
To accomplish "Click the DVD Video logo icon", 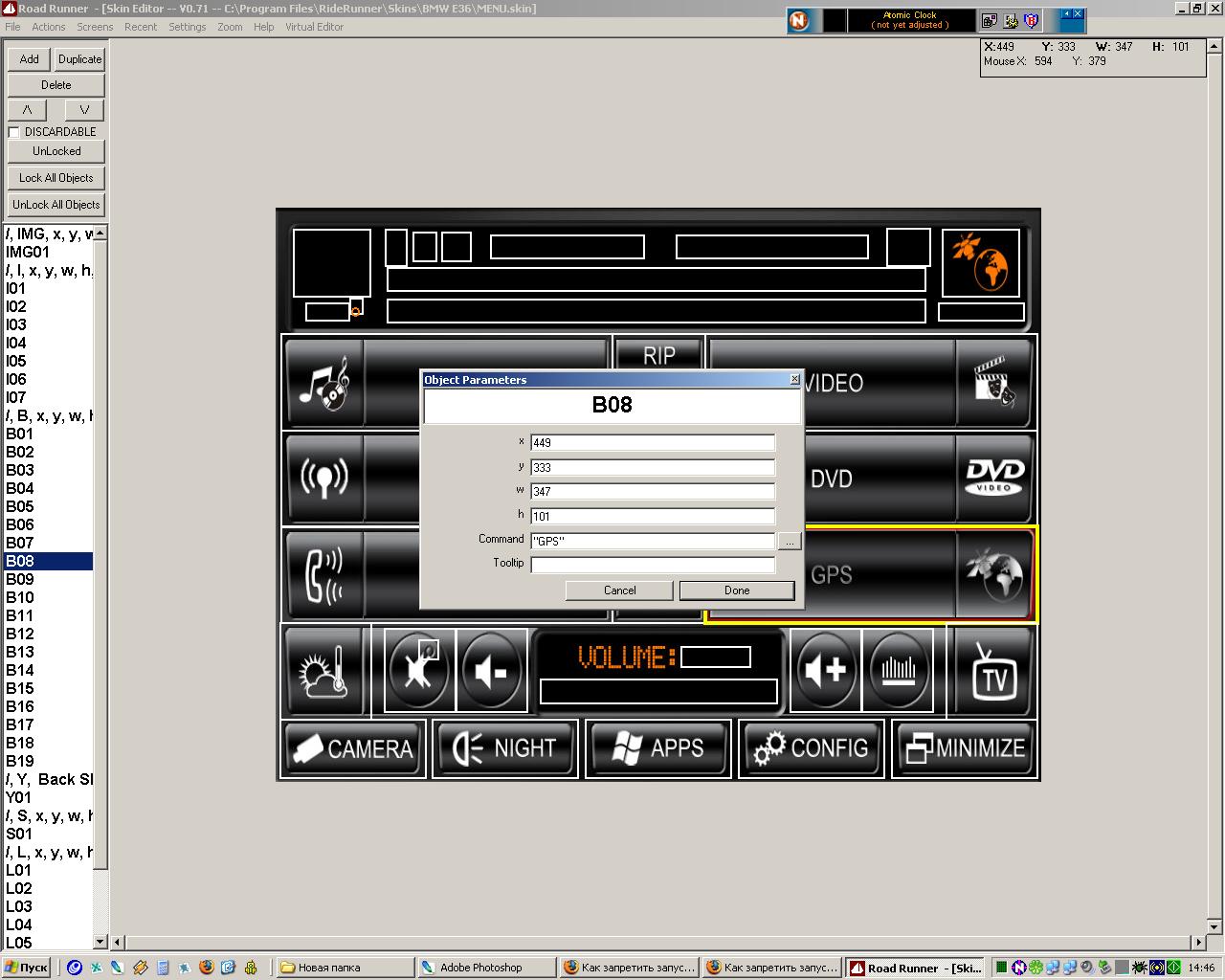I will coord(994,477).
